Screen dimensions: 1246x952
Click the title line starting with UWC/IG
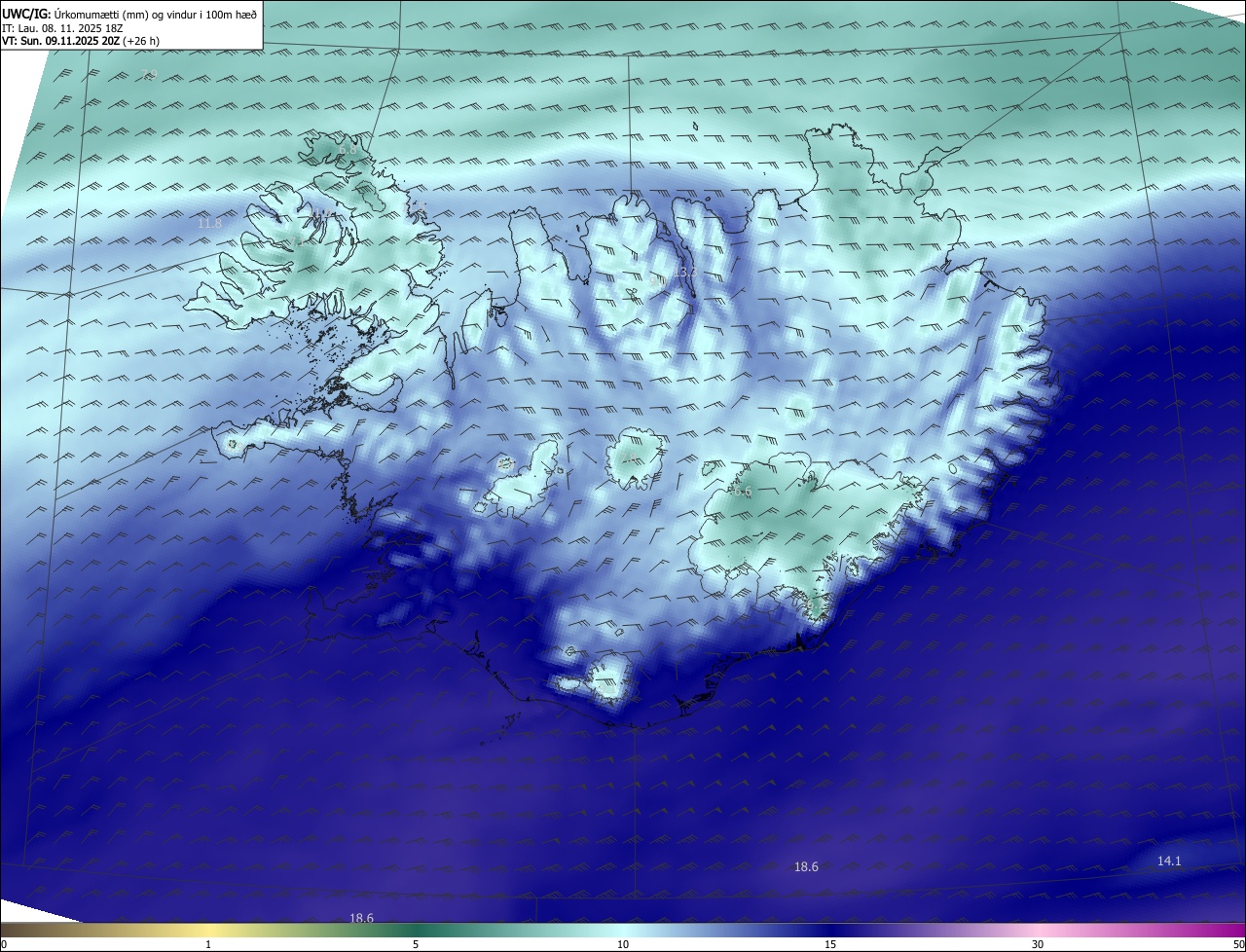point(130,14)
